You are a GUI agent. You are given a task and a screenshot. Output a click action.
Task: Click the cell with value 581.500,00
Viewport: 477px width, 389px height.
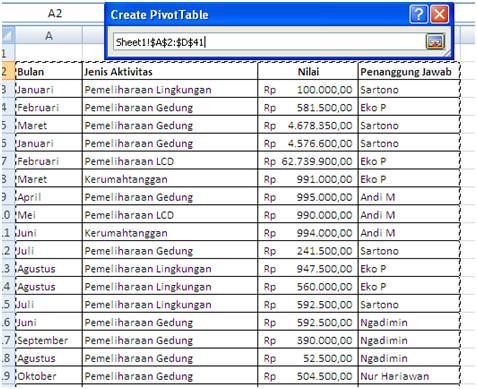pos(308,108)
